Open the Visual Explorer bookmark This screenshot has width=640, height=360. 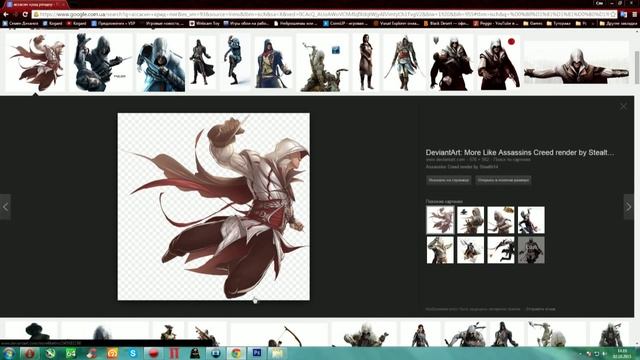pos(396,24)
